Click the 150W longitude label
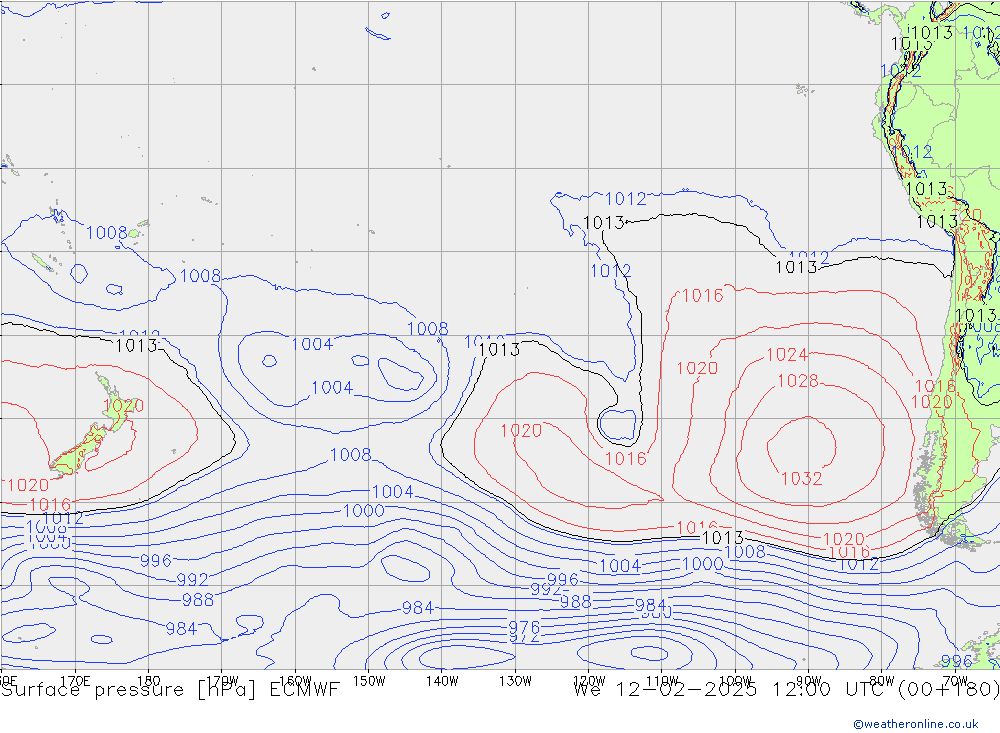1000x733 pixels. pos(369,681)
